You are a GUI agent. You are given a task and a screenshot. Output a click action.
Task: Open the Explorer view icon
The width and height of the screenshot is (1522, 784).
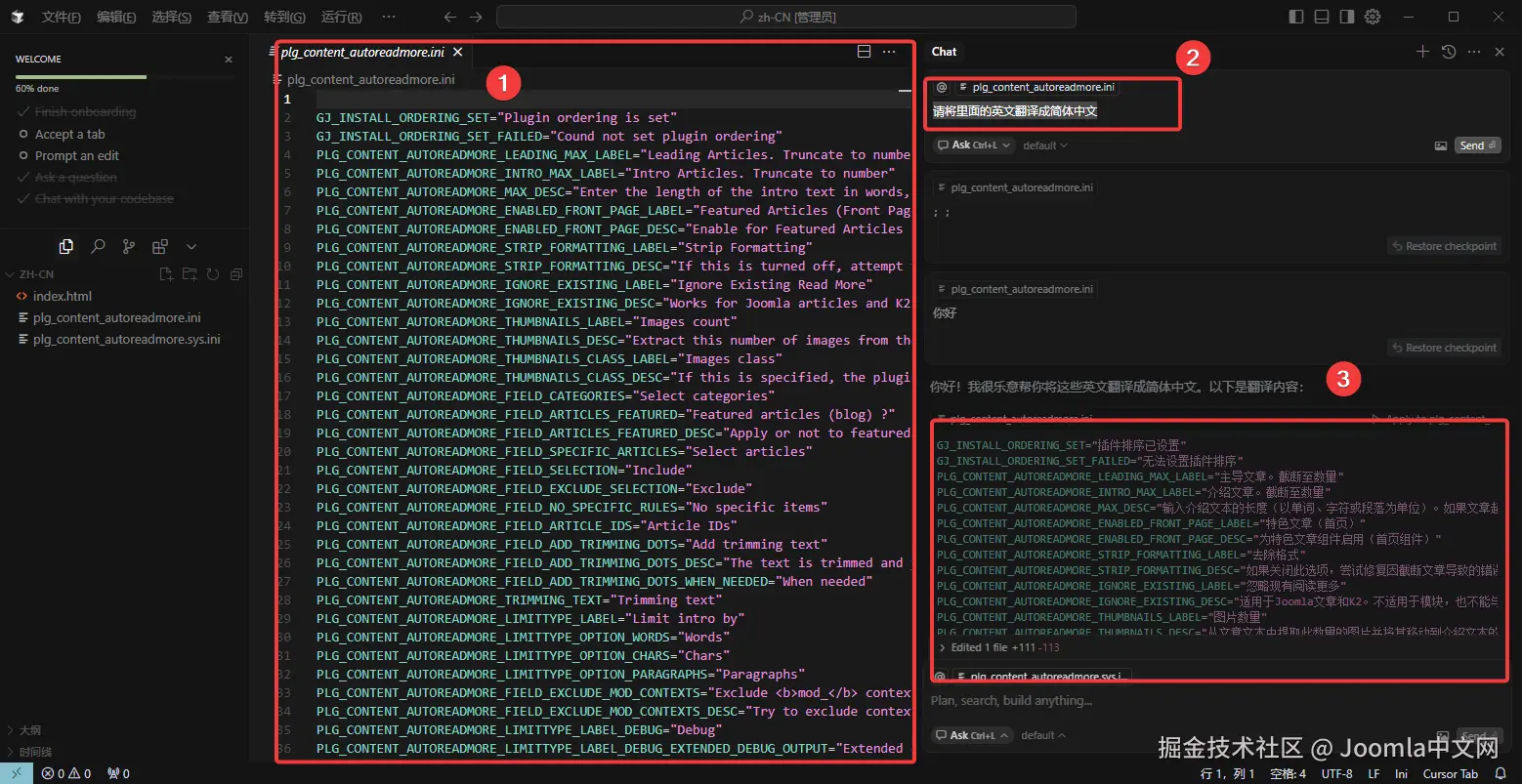coord(65,247)
